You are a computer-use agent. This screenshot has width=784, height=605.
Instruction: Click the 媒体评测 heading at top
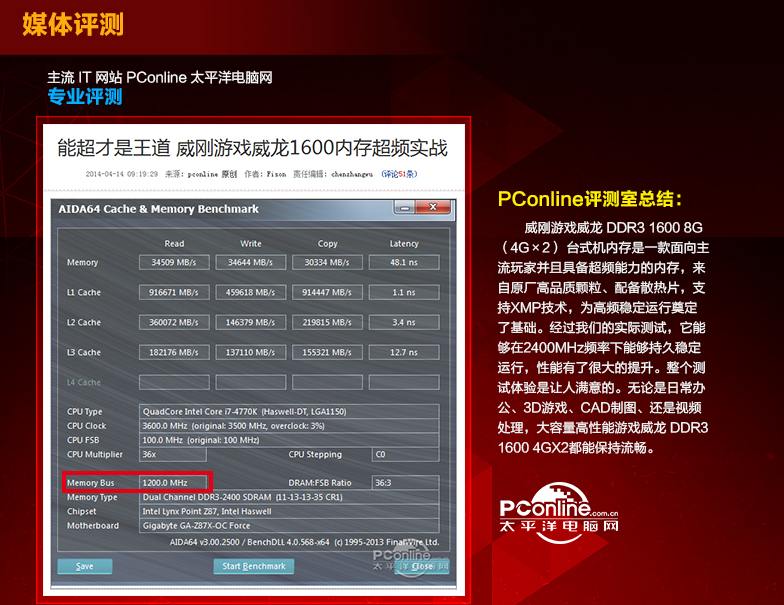[x=73, y=24]
